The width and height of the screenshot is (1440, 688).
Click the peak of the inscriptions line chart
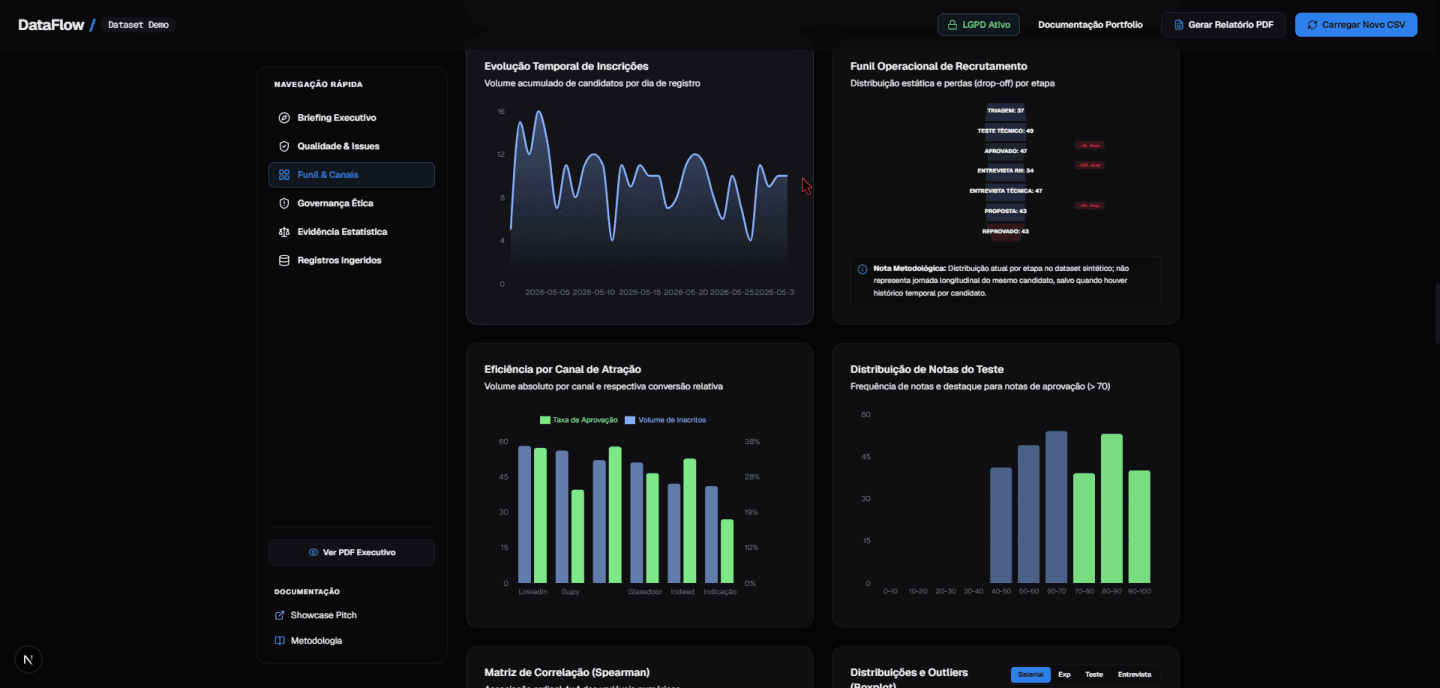click(540, 112)
